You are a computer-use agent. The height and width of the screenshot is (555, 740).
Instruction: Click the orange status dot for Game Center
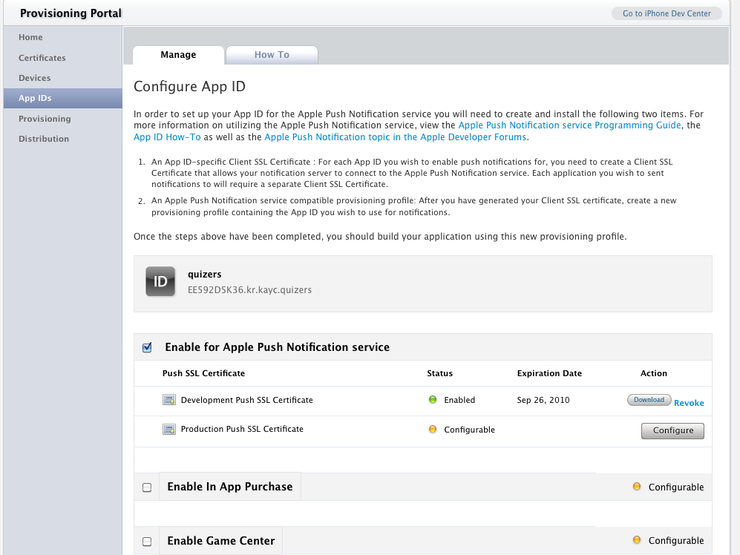click(637, 539)
